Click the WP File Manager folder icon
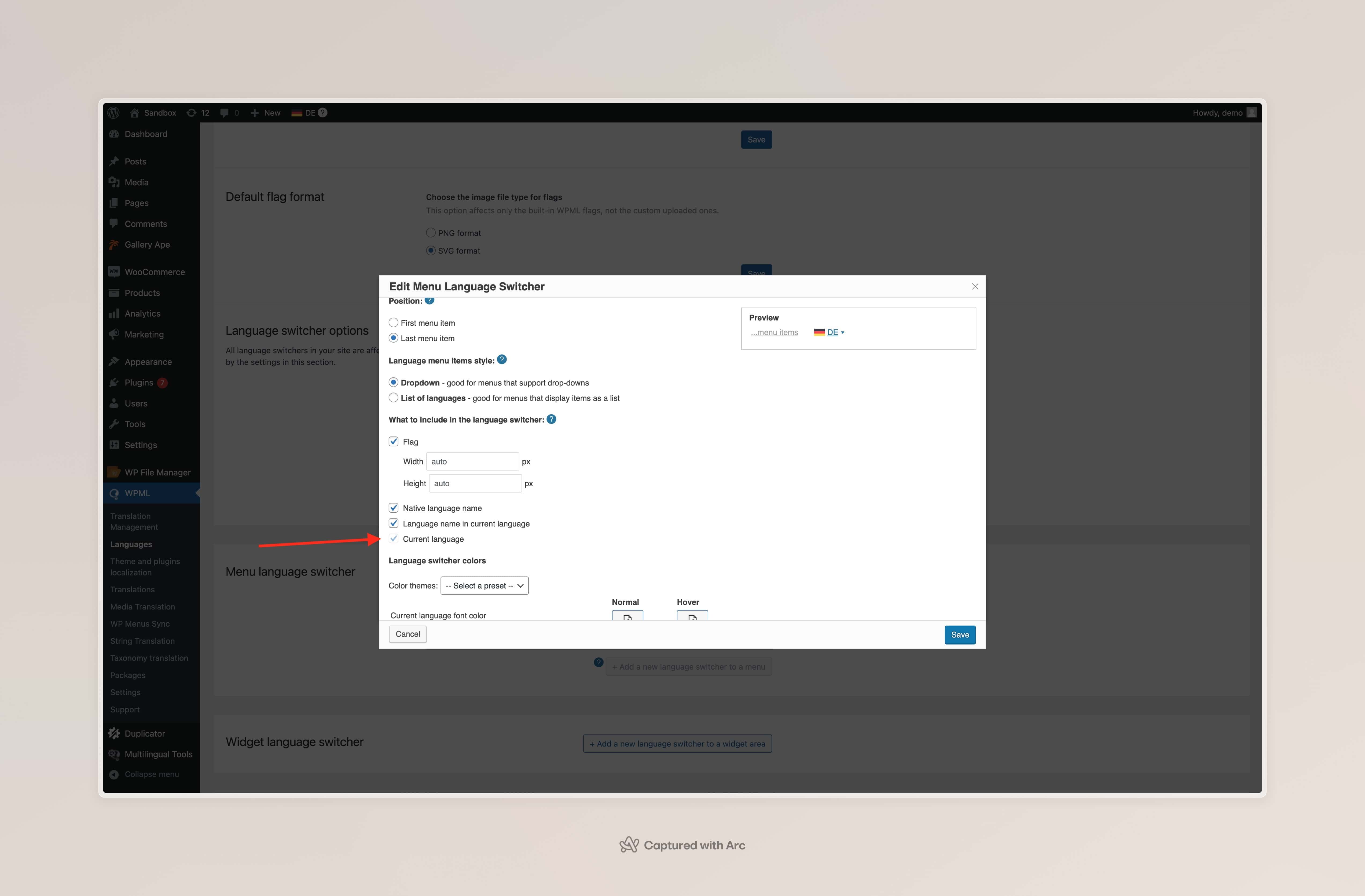 click(113, 472)
